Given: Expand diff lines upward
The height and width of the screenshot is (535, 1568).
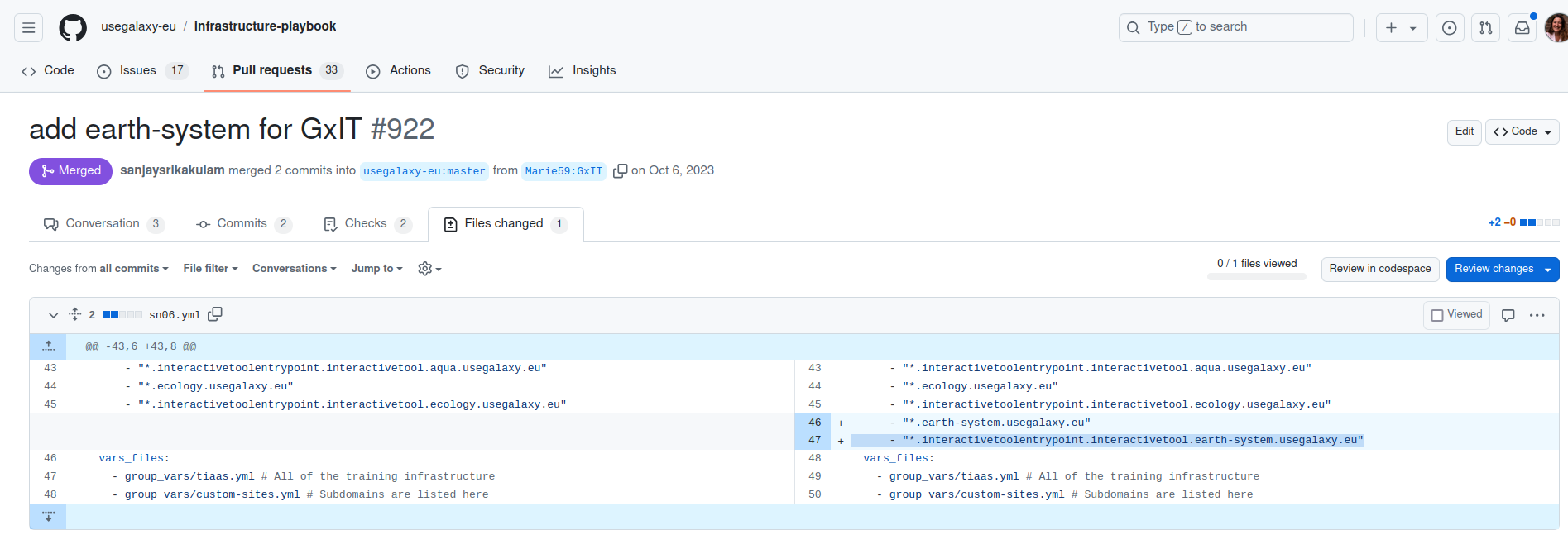Looking at the screenshot, I should coord(48,346).
